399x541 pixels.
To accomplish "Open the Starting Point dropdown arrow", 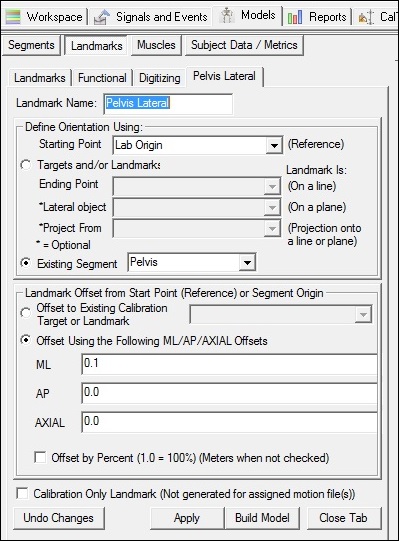I will 274,146.
